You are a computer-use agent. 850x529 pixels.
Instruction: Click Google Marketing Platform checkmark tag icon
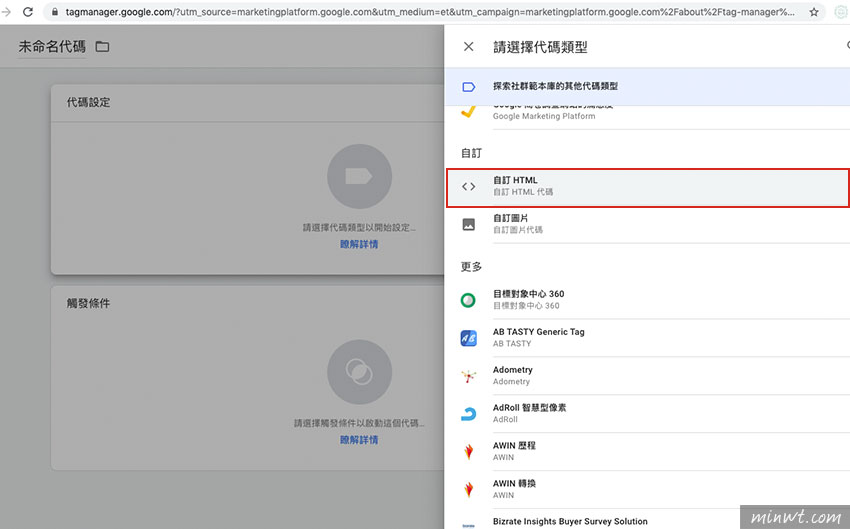(x=468, y=112)
